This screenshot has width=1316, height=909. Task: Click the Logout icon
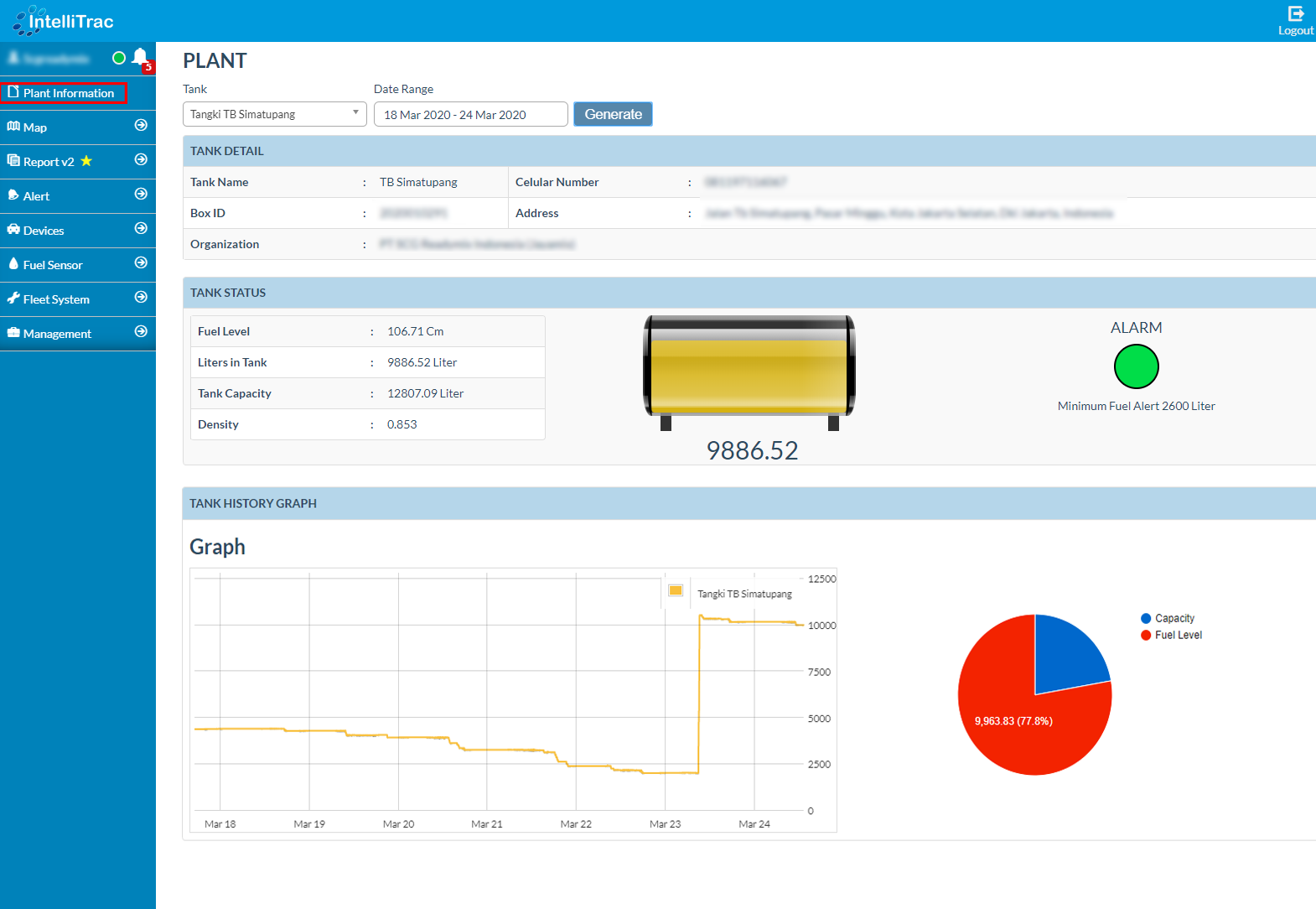[x=1296, y=13]
